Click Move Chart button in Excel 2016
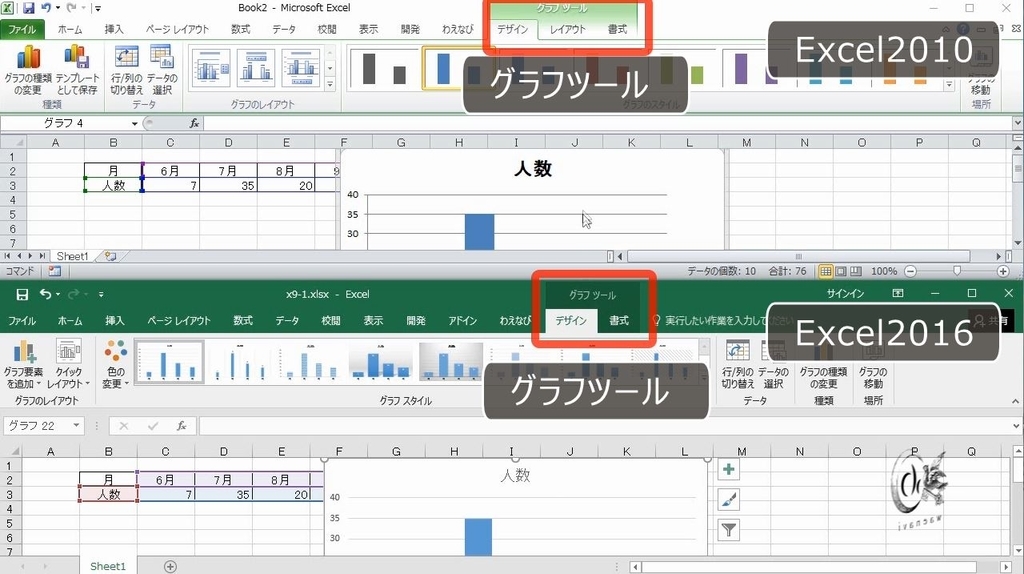This screenshot has width=1024, height=574. tap(873, 364)
